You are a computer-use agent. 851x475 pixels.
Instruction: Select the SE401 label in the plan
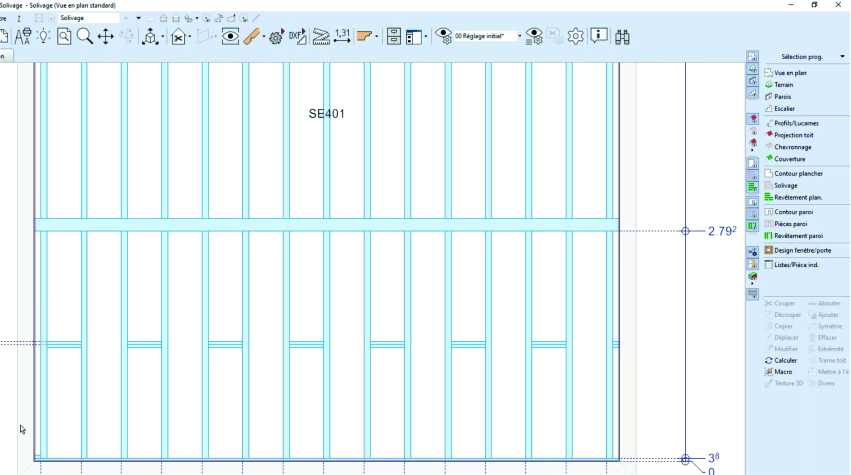326,114
